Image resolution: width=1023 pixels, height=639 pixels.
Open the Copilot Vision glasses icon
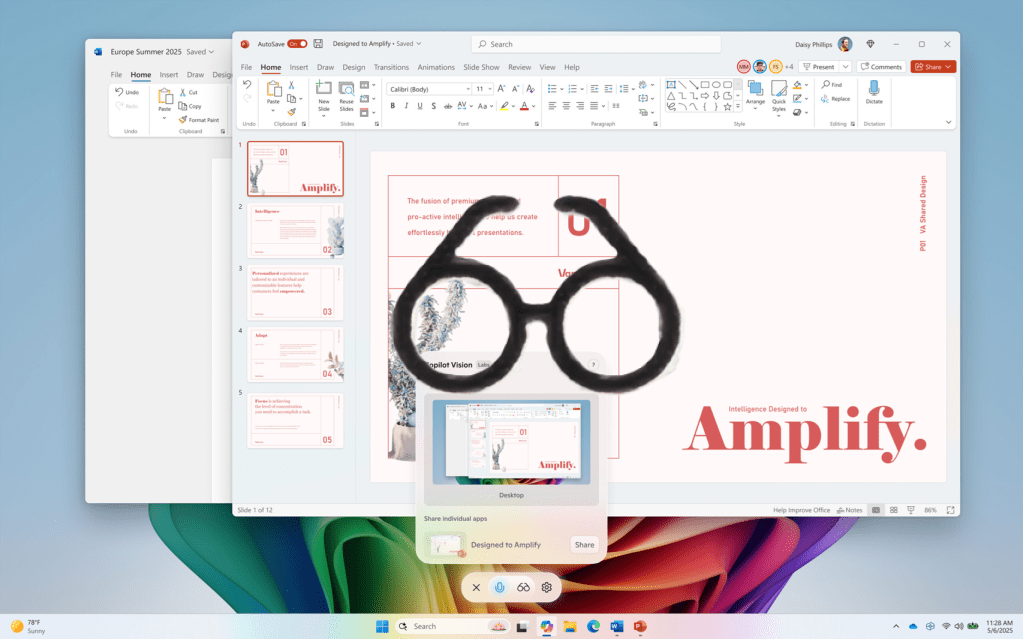[x=523, y=587]
